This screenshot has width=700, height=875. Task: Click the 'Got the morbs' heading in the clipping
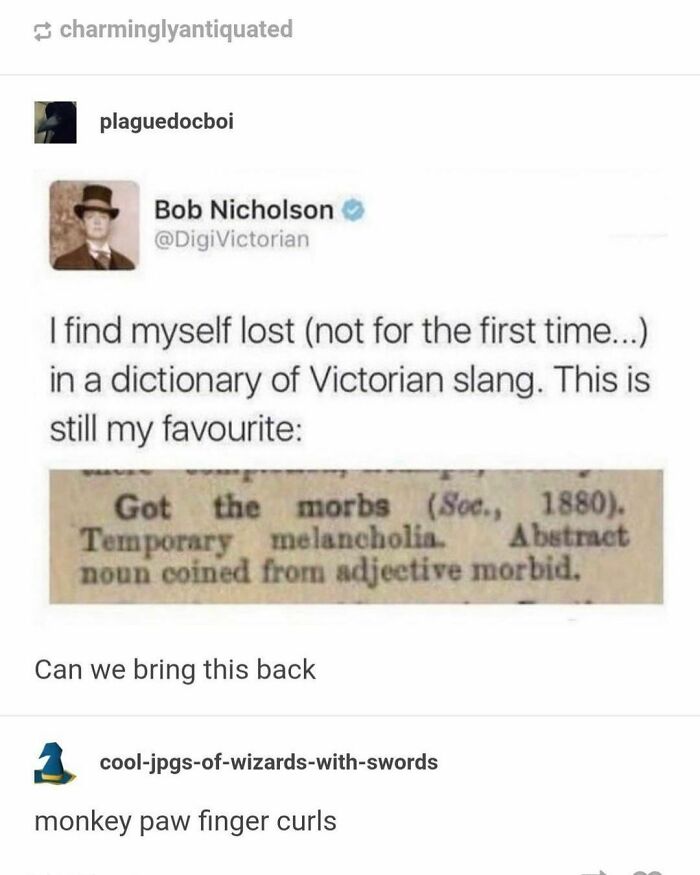252,507
